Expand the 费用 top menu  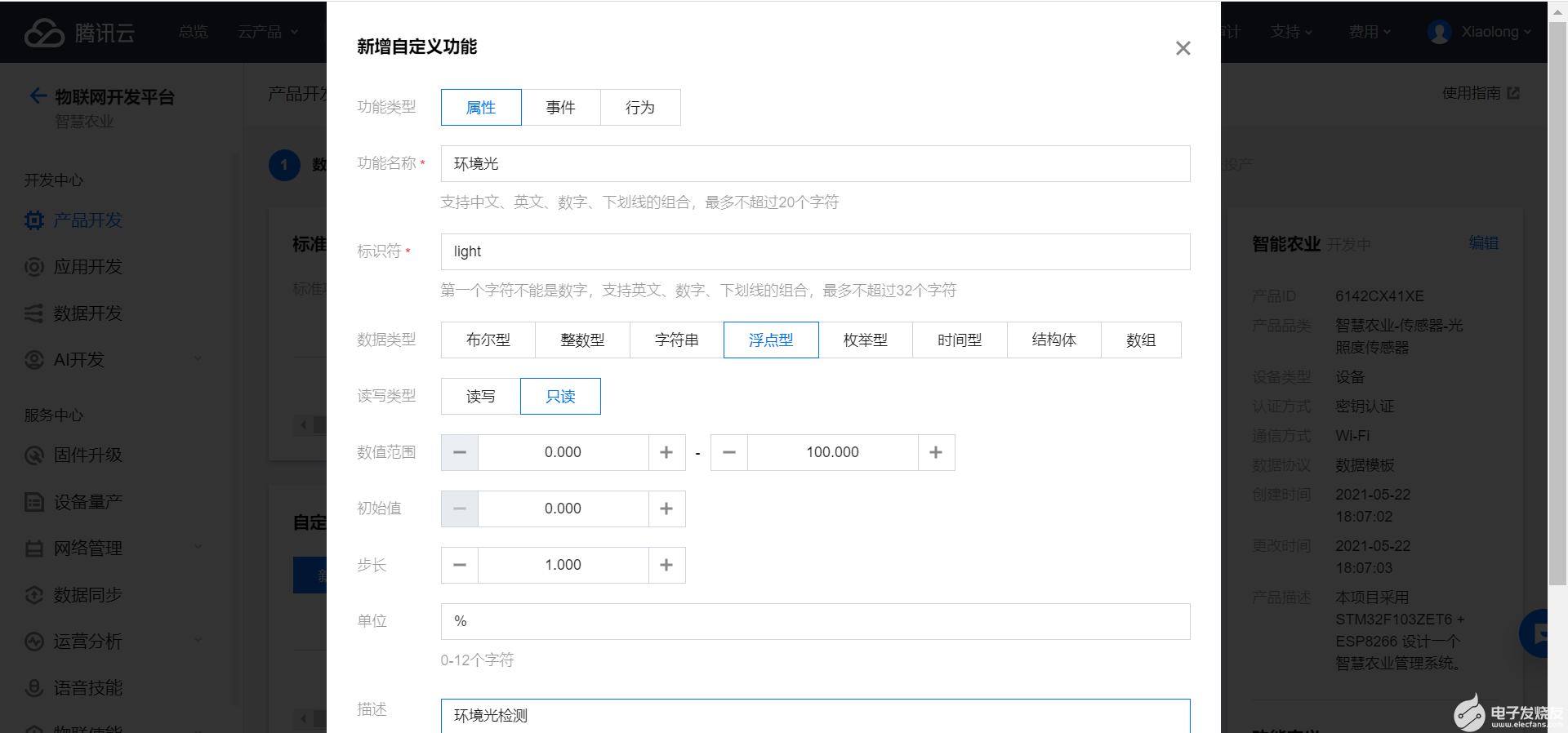coord(1370,32)
